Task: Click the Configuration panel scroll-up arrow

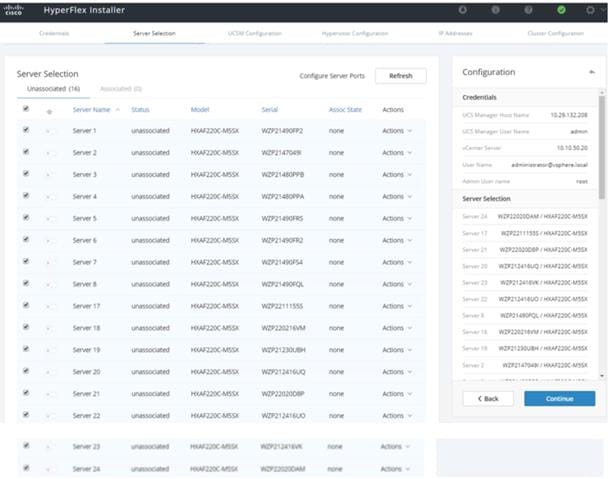Action: tap(602, 93)
